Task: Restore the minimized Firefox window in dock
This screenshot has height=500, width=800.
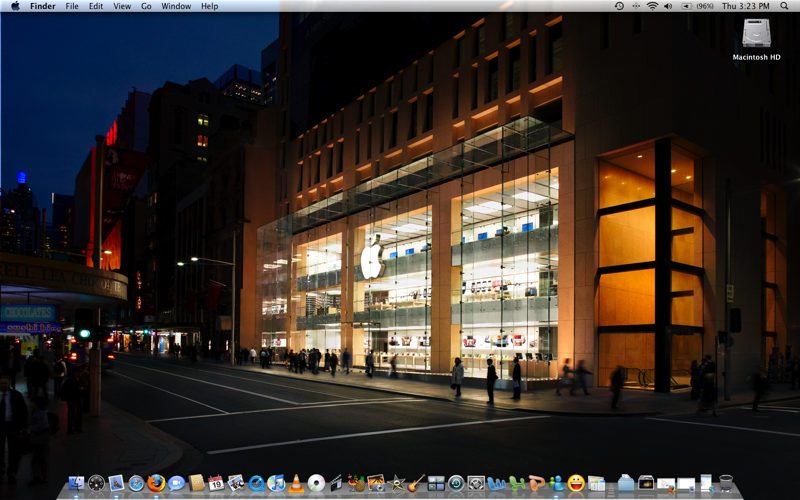Action: coord(666,485)
